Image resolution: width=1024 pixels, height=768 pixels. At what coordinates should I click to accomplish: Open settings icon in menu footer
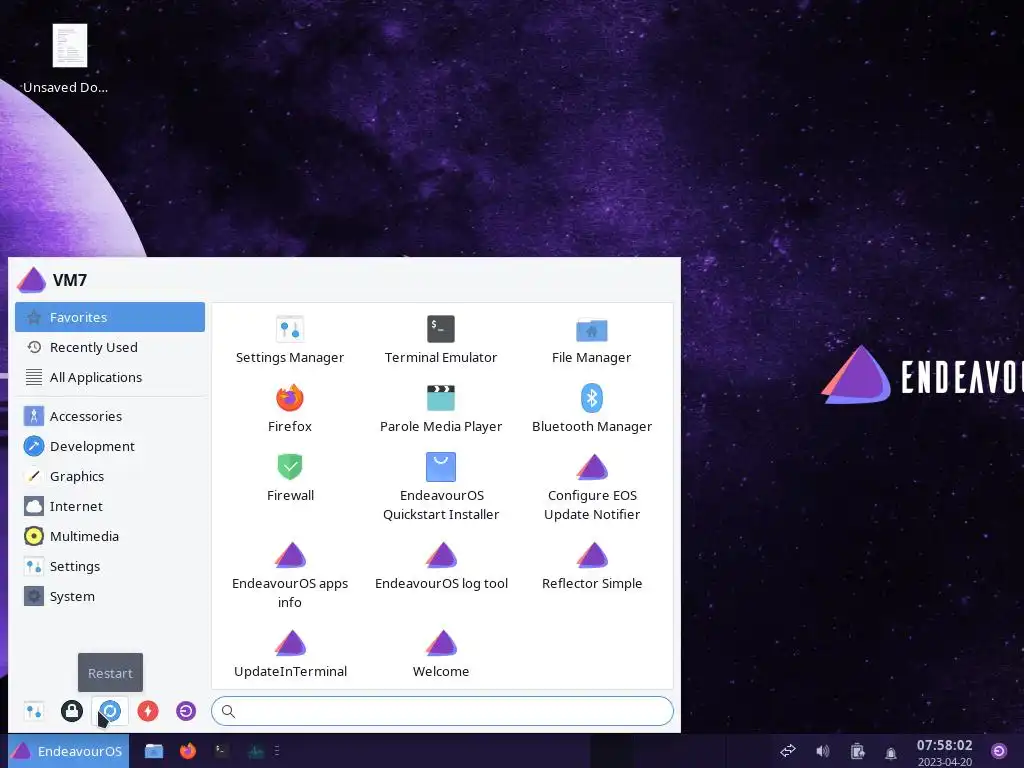34,711
